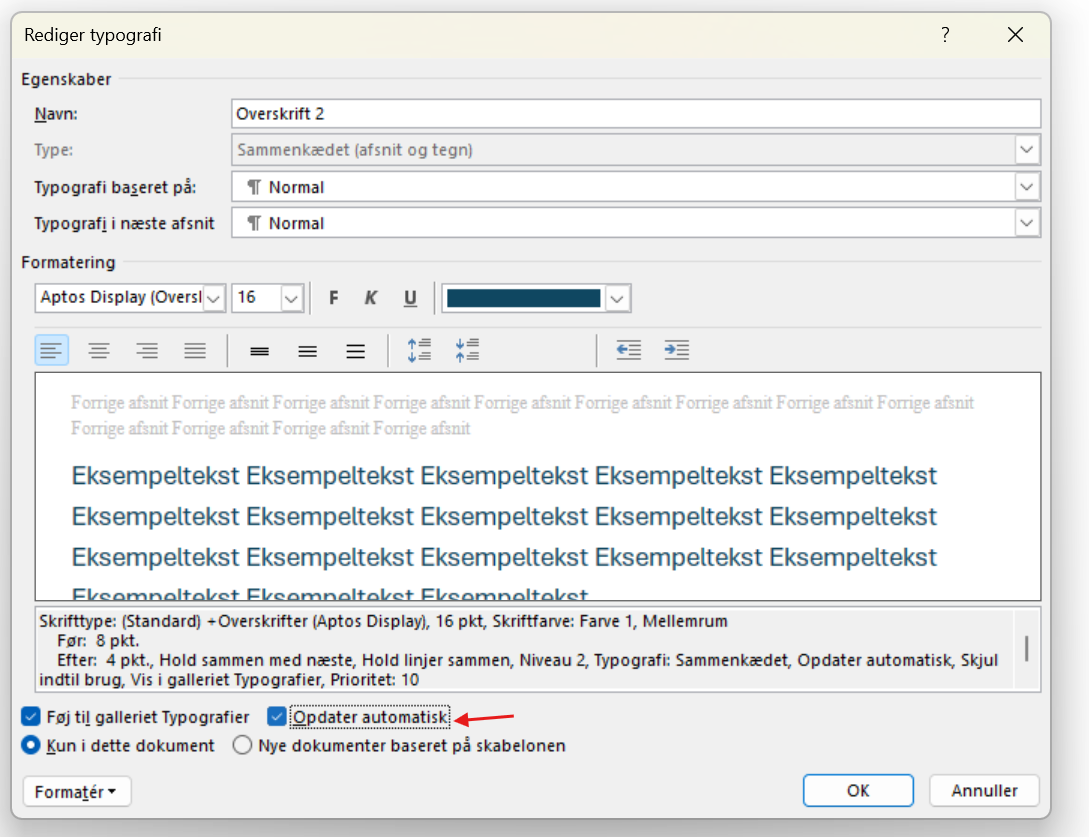
Task: Open the Typografi baseret på dropdown
Action: [x=1027, y=187]
